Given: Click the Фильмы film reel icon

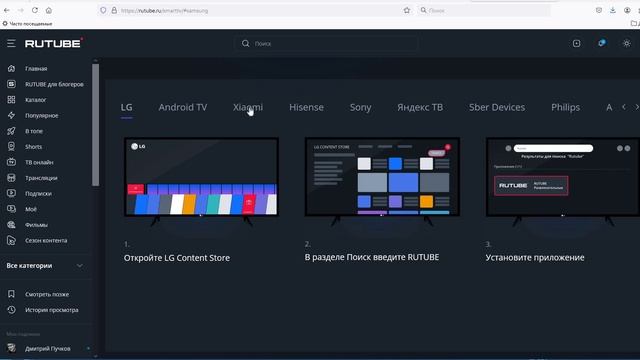Looking at the screenshot, I should pyautogui.click(x=11, y=224).
